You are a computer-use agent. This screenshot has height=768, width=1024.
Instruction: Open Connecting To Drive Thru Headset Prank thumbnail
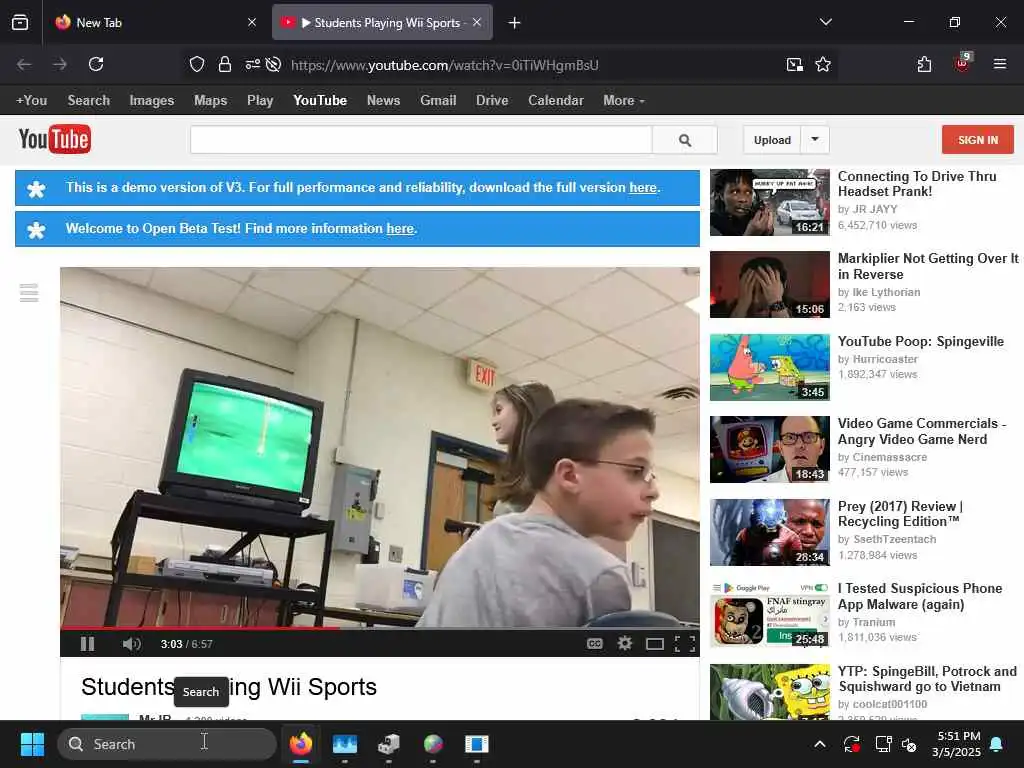[x=769, y=202]
